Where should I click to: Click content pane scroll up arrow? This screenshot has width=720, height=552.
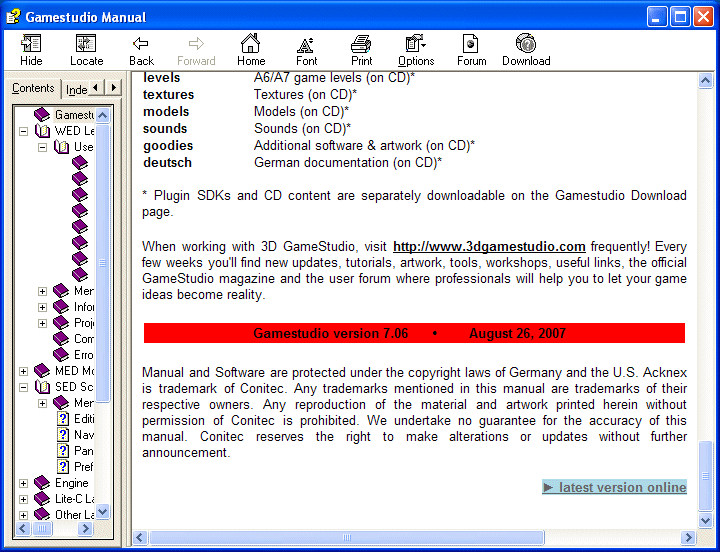(x=705, y=81)
